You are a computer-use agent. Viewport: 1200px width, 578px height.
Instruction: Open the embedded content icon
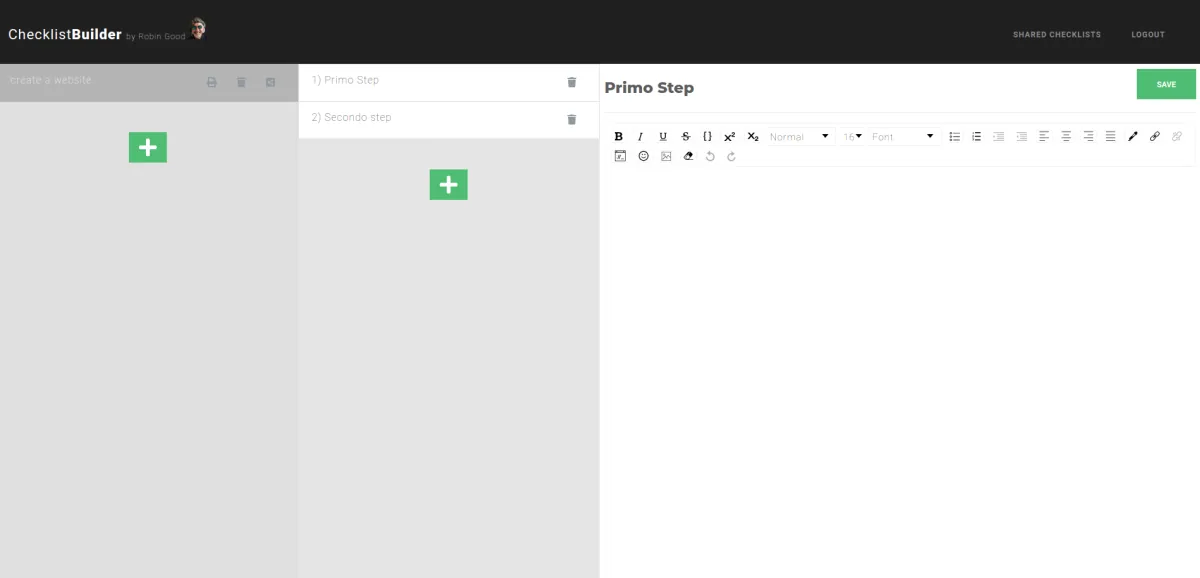(620, 156)
